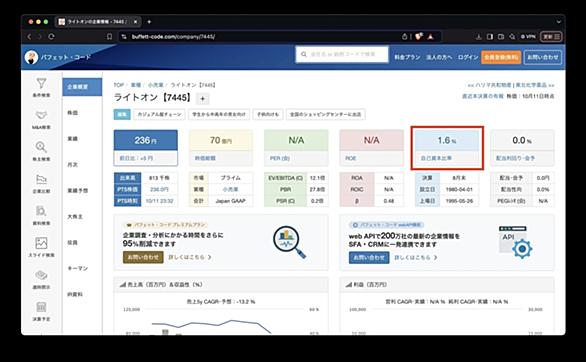Open the 料金プラン header link
586x362 pixels.
click(x=407, y=57)
